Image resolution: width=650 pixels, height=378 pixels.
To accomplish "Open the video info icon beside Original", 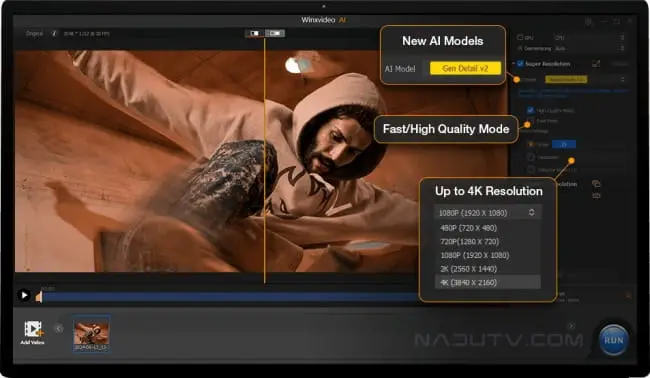I will tap(54, 34).
